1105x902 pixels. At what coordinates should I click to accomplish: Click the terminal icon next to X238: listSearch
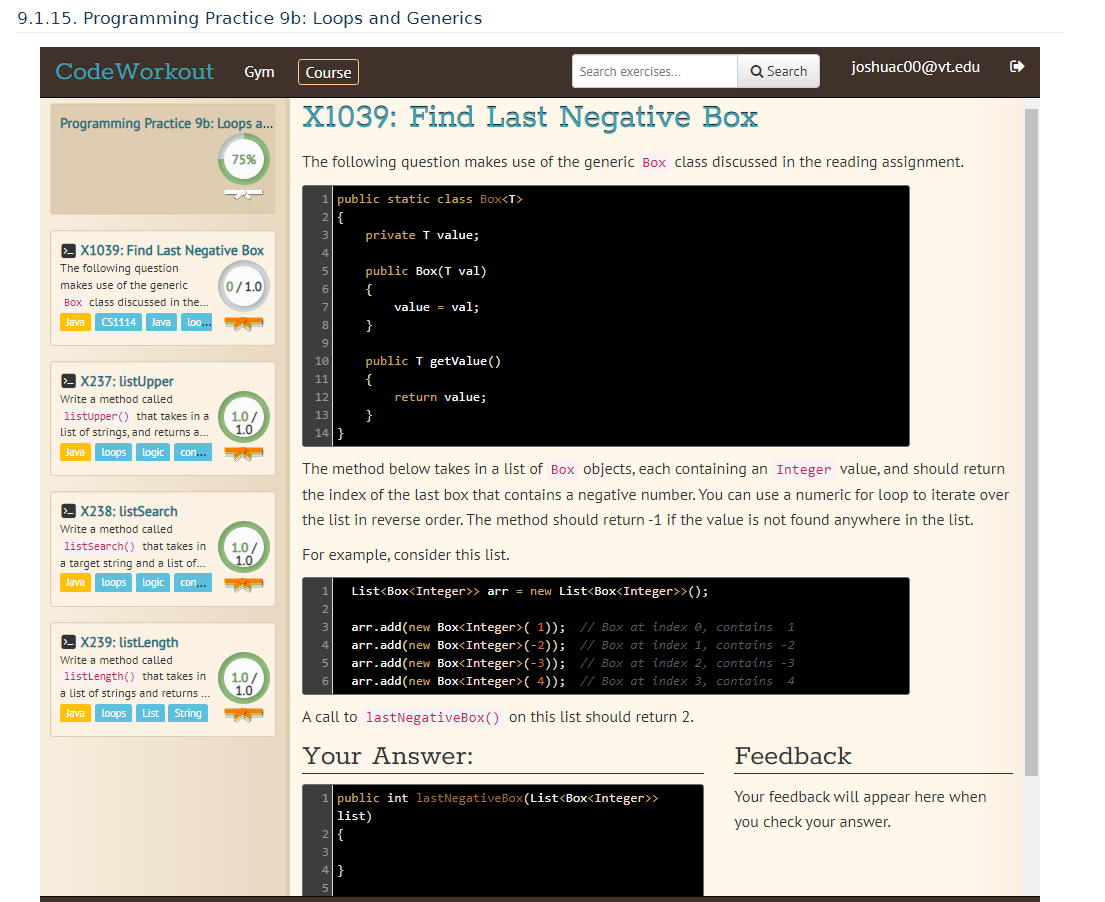point(68,512)
